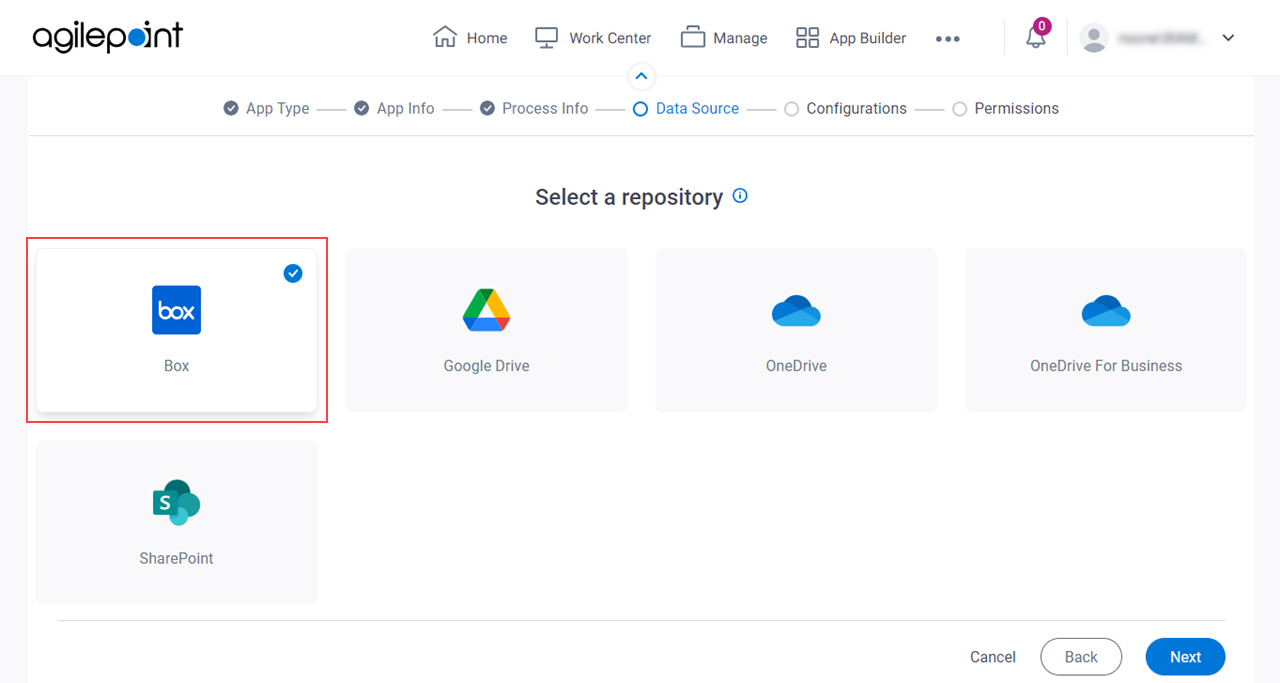Click the Manage briefcase icon
The width and height of the screenshot is (1280, 683).
tap(693, 37)
